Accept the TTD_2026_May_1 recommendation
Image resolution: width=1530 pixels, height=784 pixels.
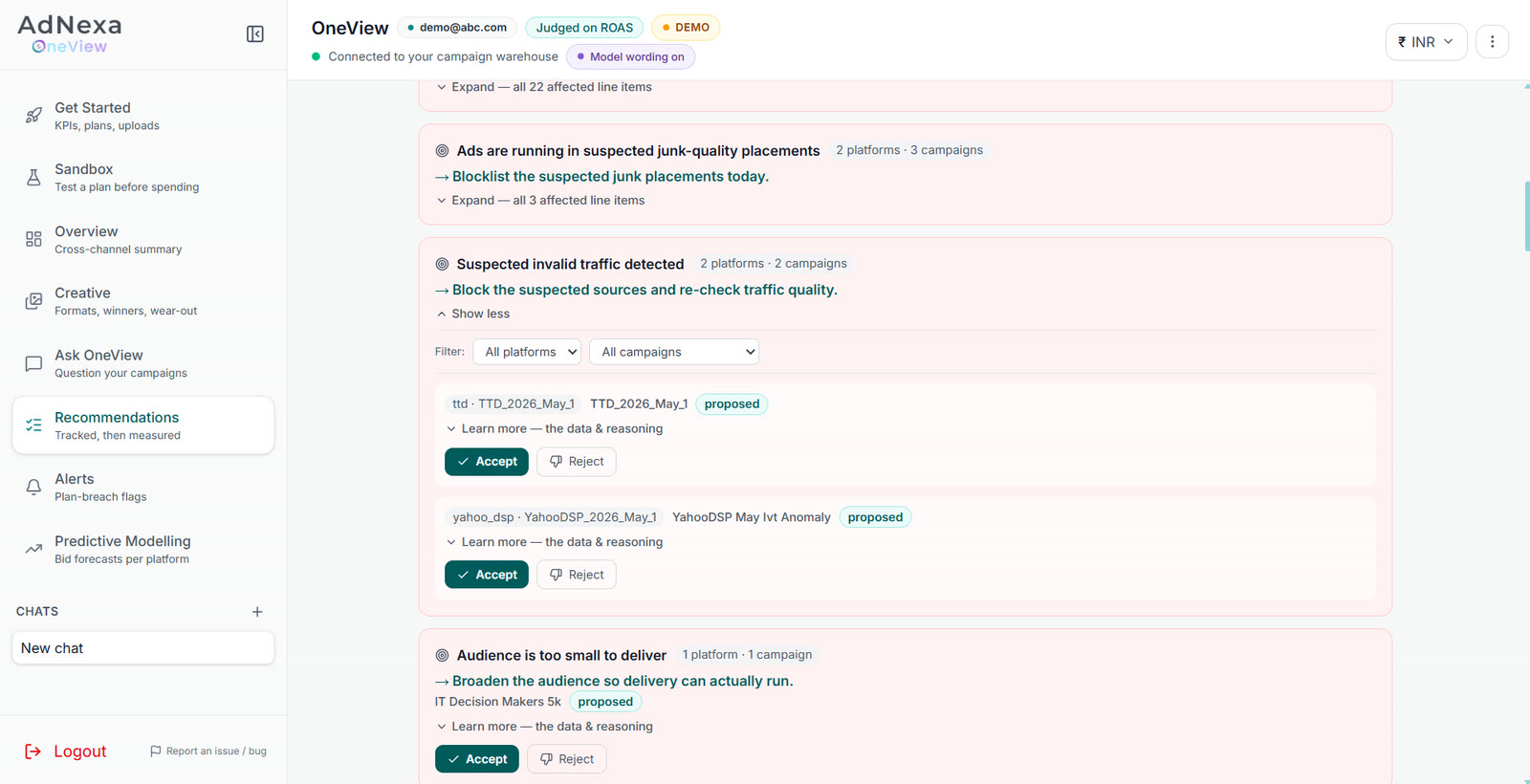pyautogui.click(x=487, y=462)
